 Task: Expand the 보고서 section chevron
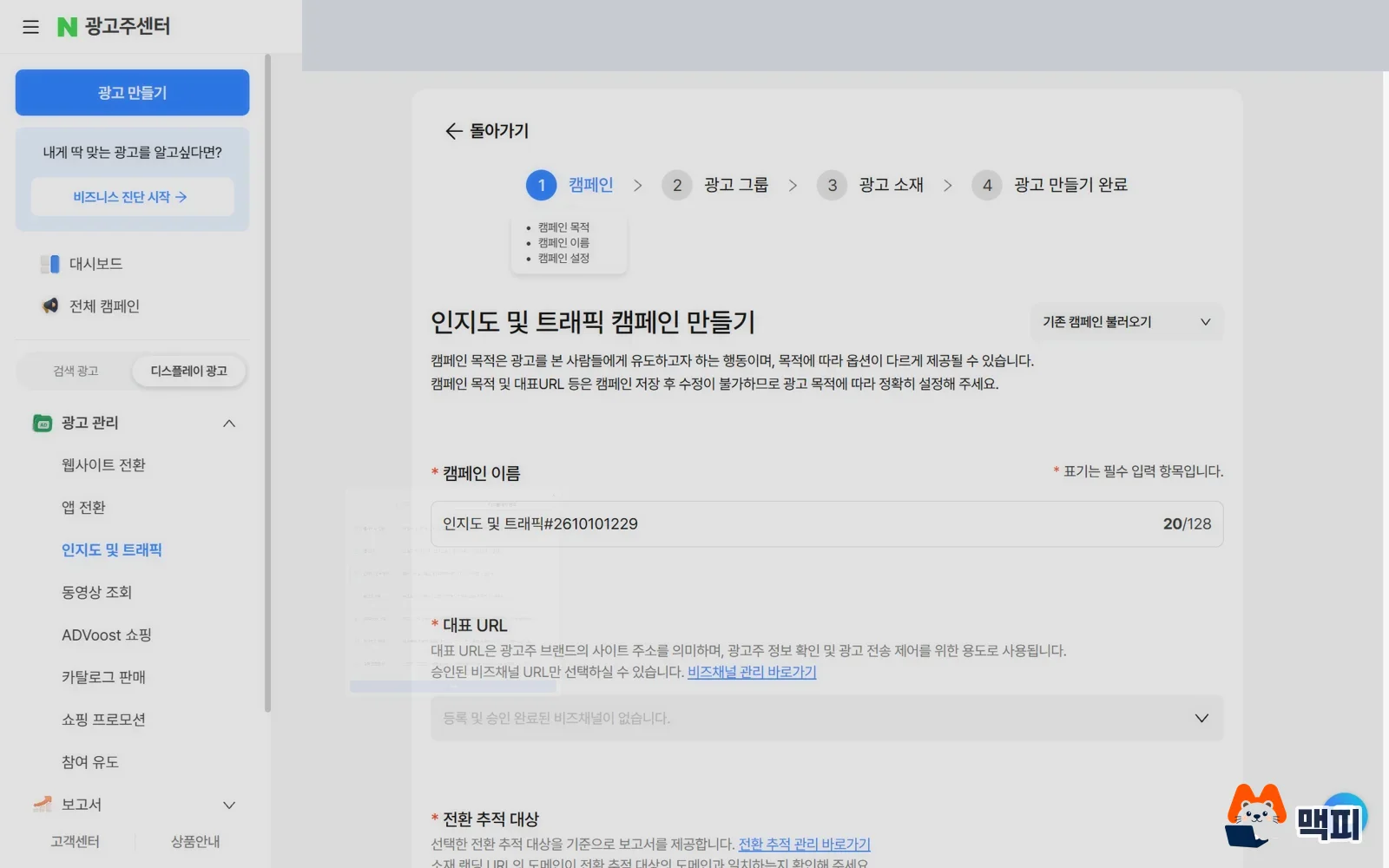(229, 806)
